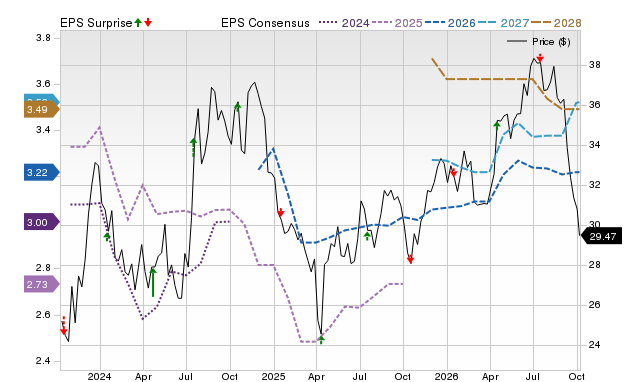Click the 2026 label on the time axis
This screenshot has height=382, width=640.
447,376
